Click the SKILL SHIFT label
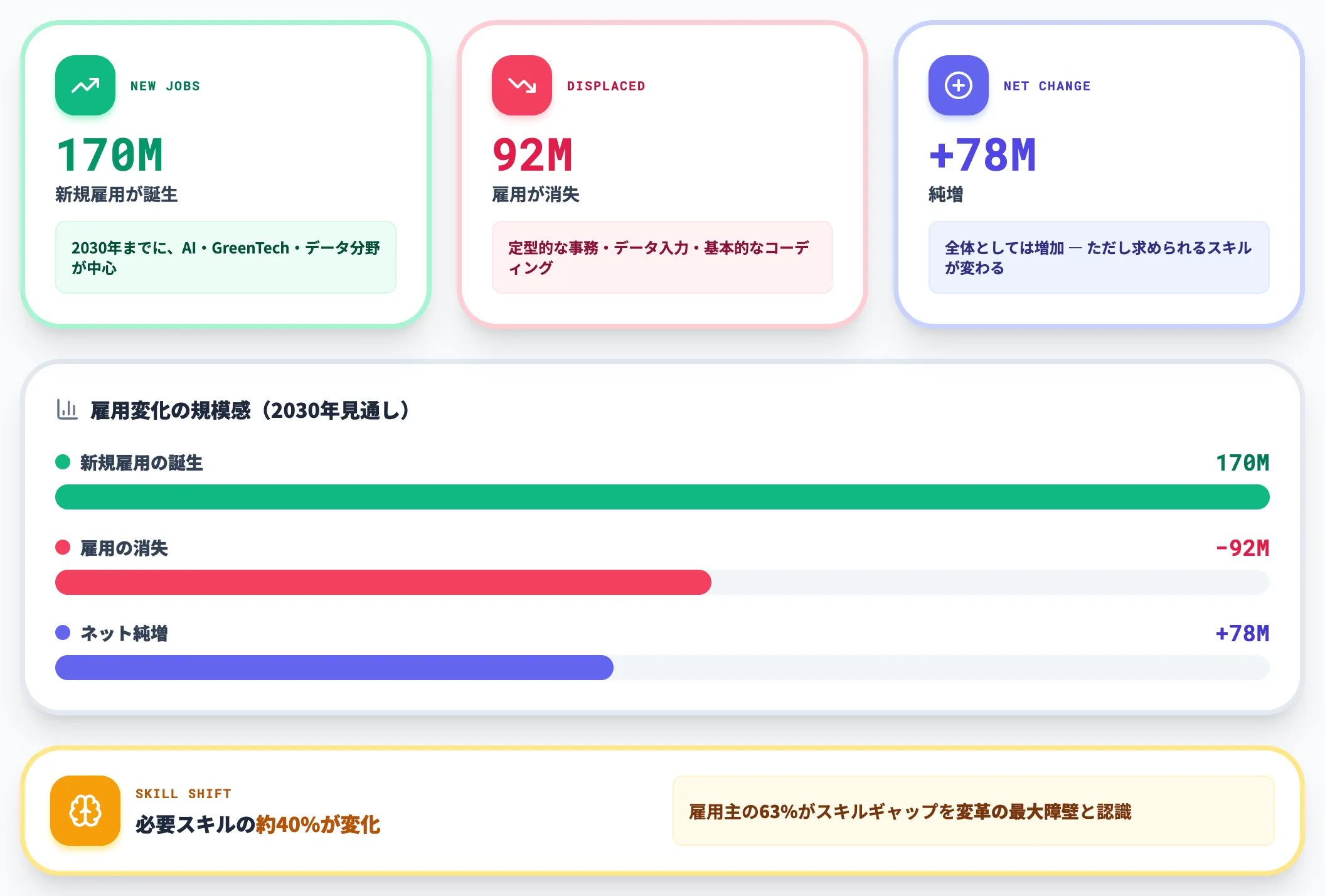1325x896 pixels. (183, 794)
